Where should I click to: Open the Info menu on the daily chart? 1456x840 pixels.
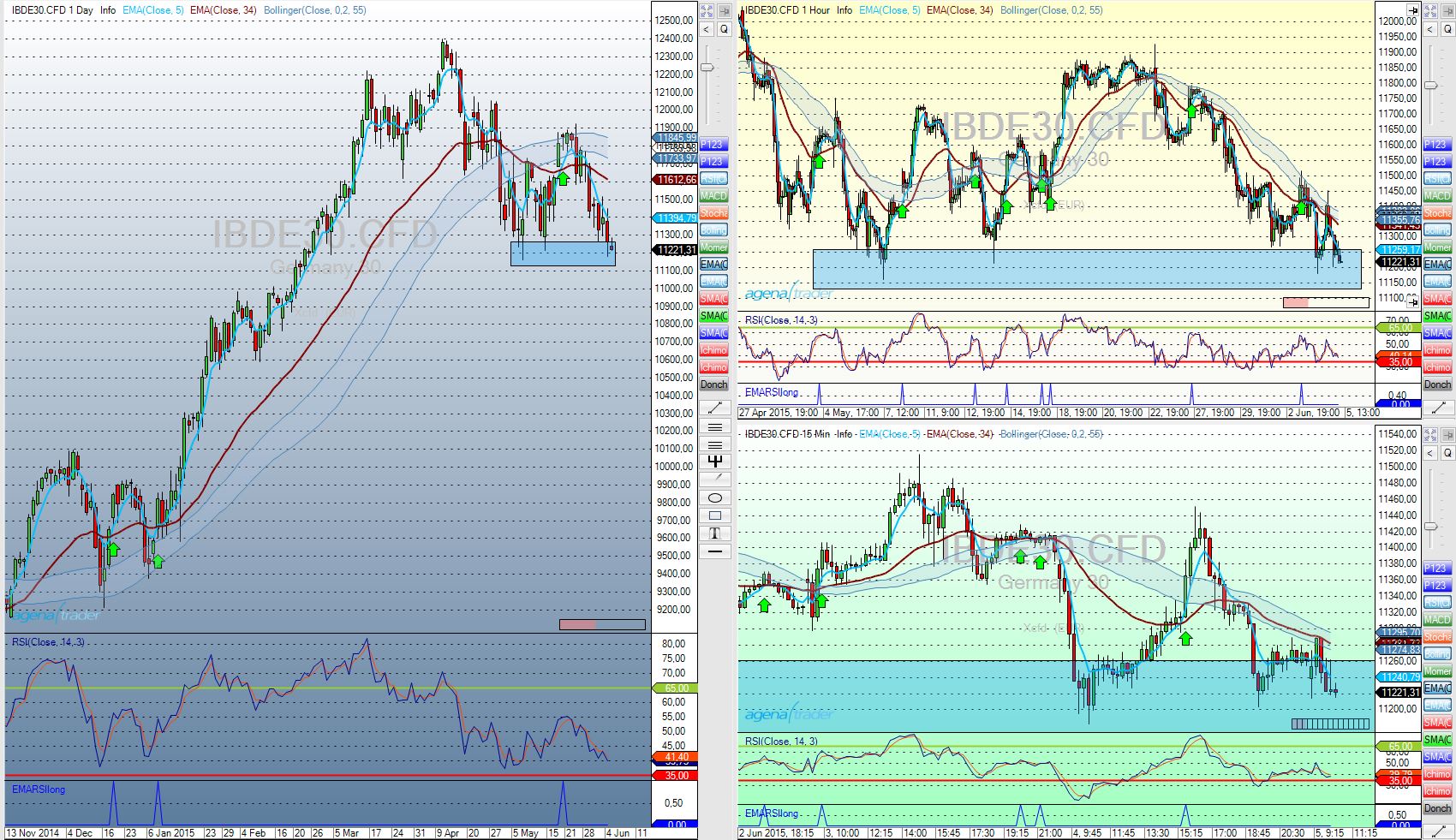pos(108,10)
